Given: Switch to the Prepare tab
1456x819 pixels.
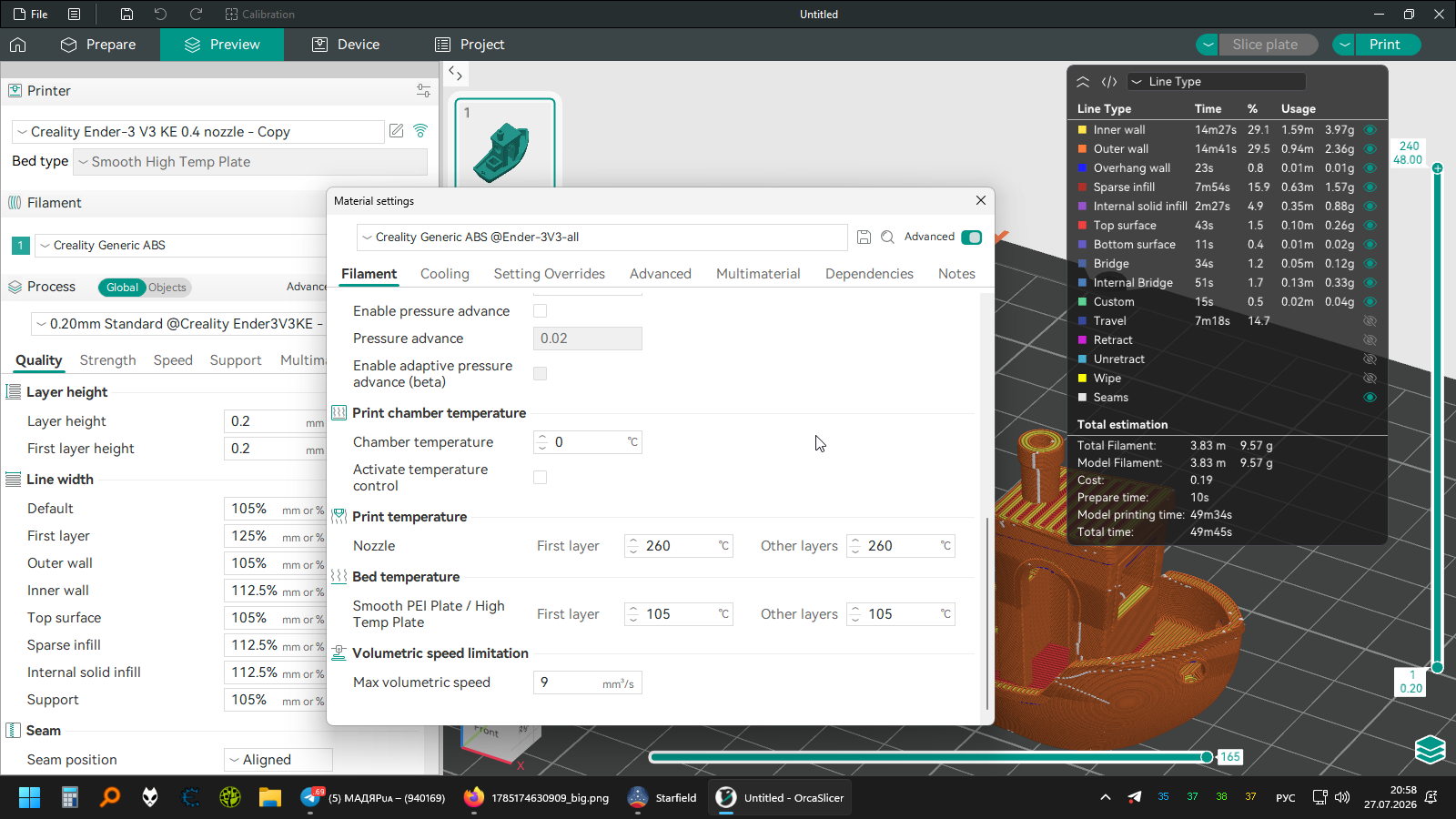Looking at the screenshot, I should click(x=98, y=45).
